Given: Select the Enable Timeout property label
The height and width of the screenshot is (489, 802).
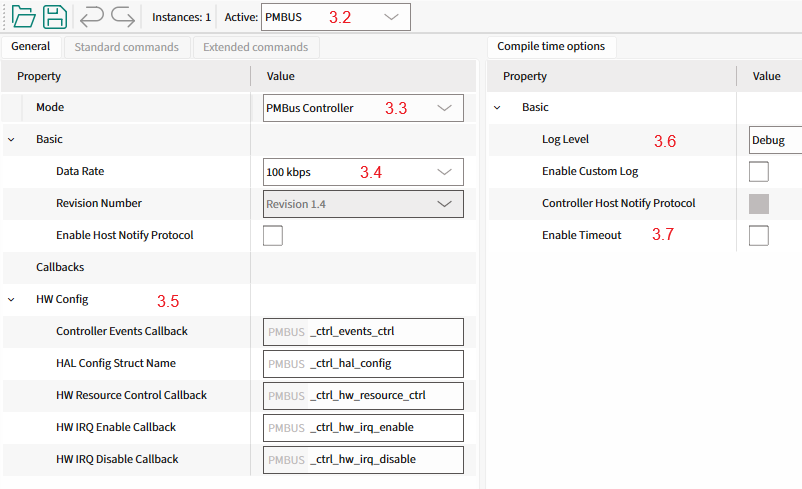Looking at the screenshot, I should tap(582, 235).
